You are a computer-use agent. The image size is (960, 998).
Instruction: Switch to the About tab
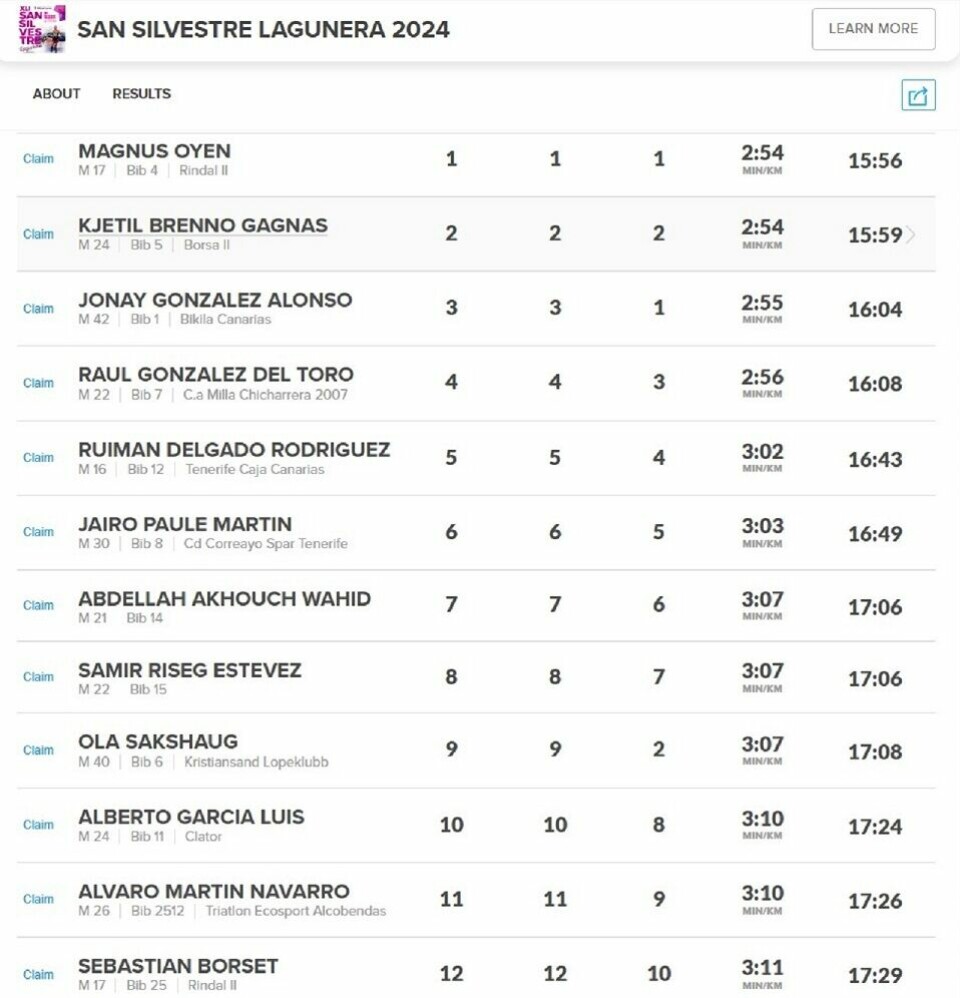56,94
